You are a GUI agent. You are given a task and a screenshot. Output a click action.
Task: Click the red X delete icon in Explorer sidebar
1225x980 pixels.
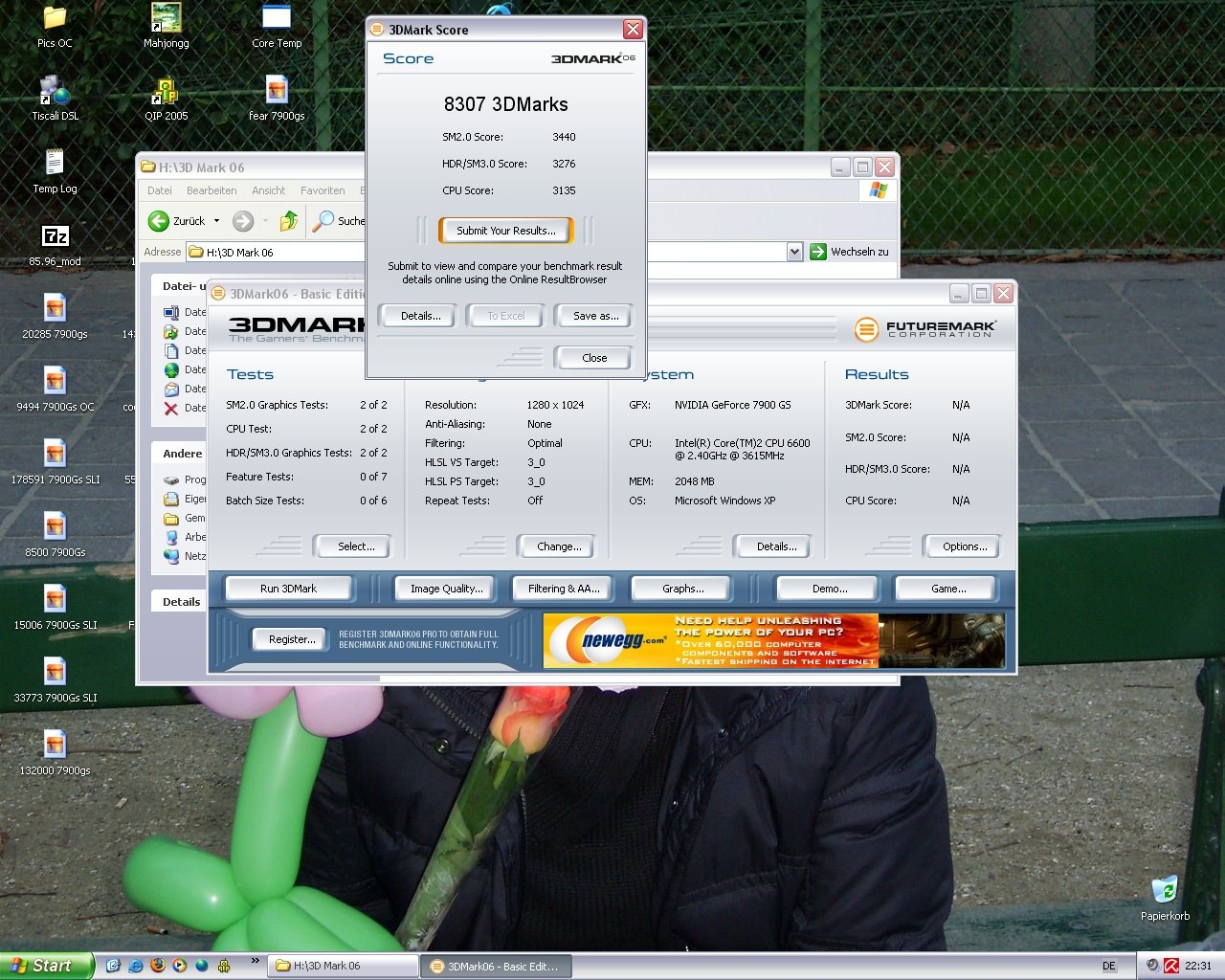pos(170,408)
